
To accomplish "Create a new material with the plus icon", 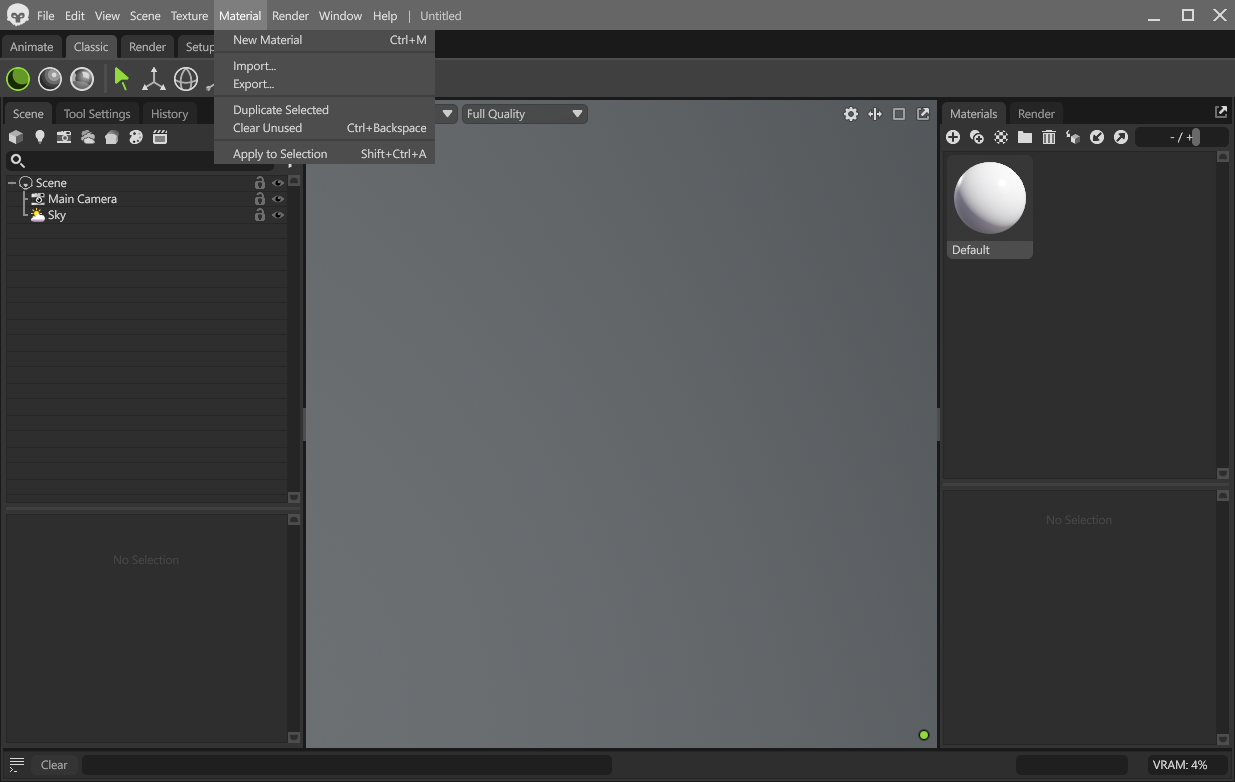I will [x=953, y=137].
